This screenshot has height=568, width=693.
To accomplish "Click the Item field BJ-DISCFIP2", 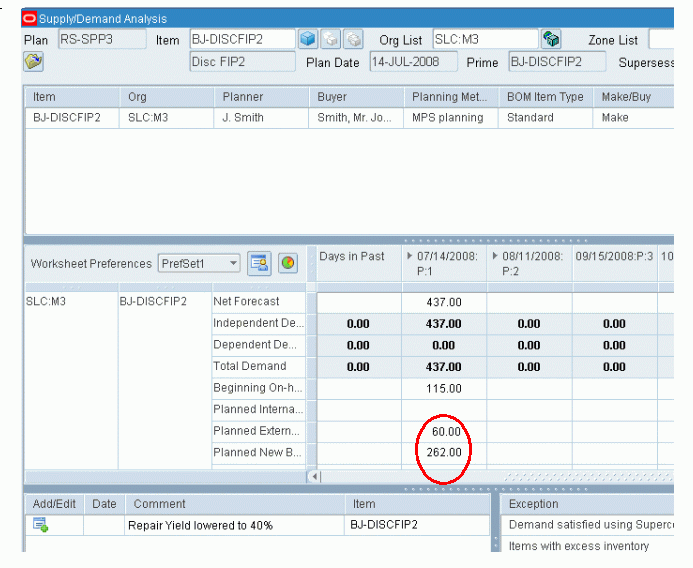I will pyautogui.click(x=243, y=39).
